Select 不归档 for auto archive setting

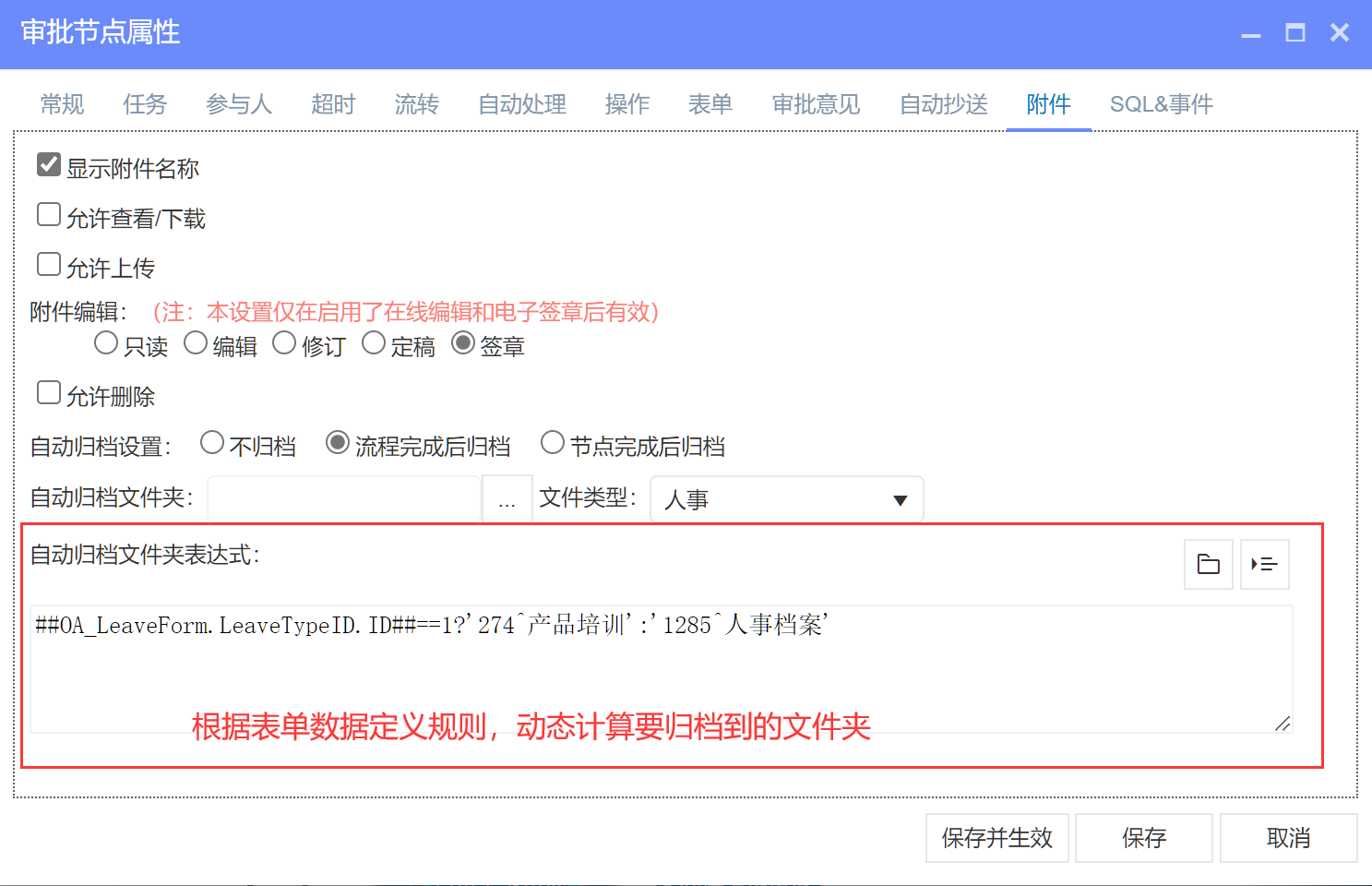point(212,443)
